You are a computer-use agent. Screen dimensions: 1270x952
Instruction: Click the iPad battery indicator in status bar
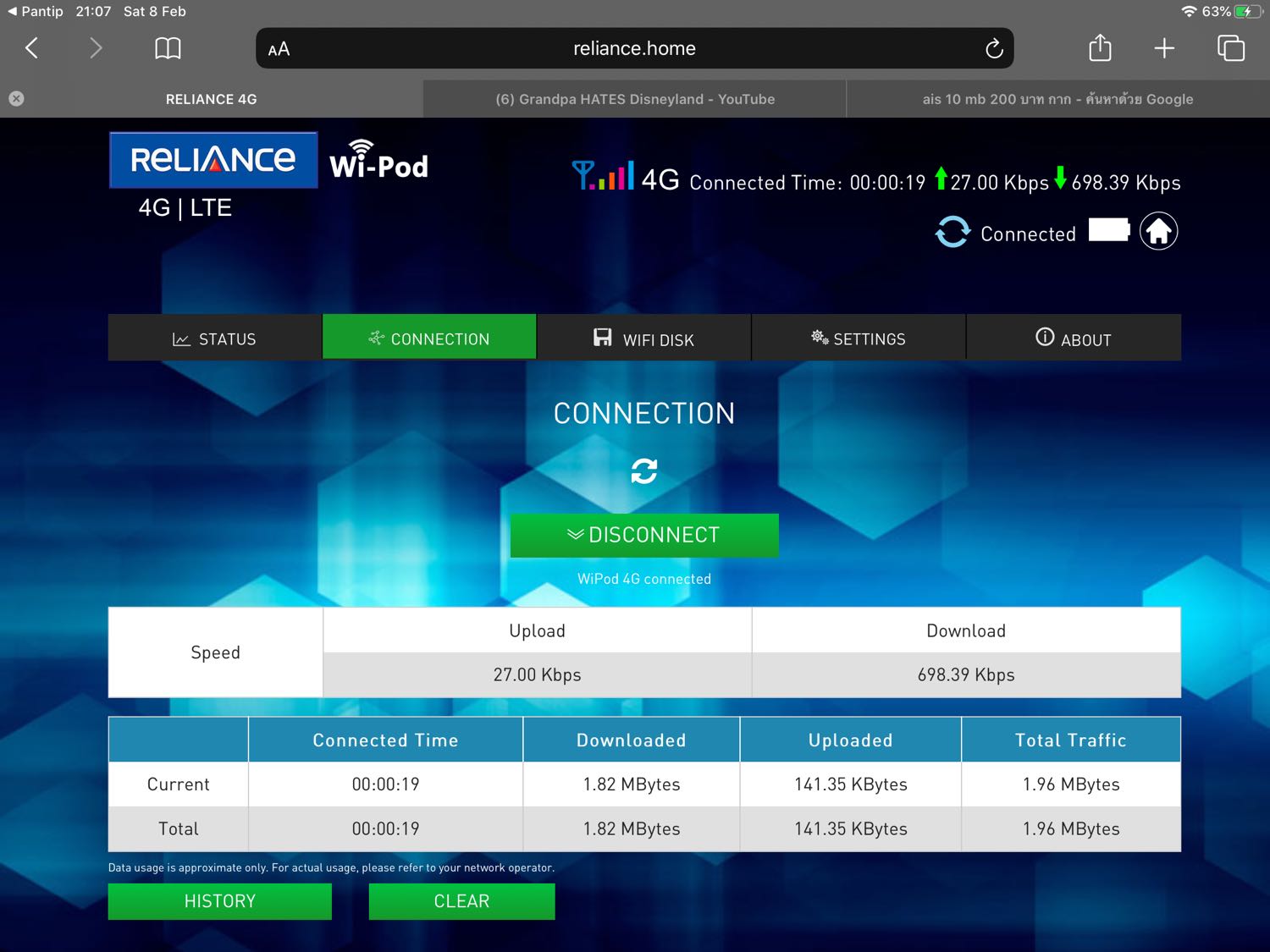(x=1248, y=11)
